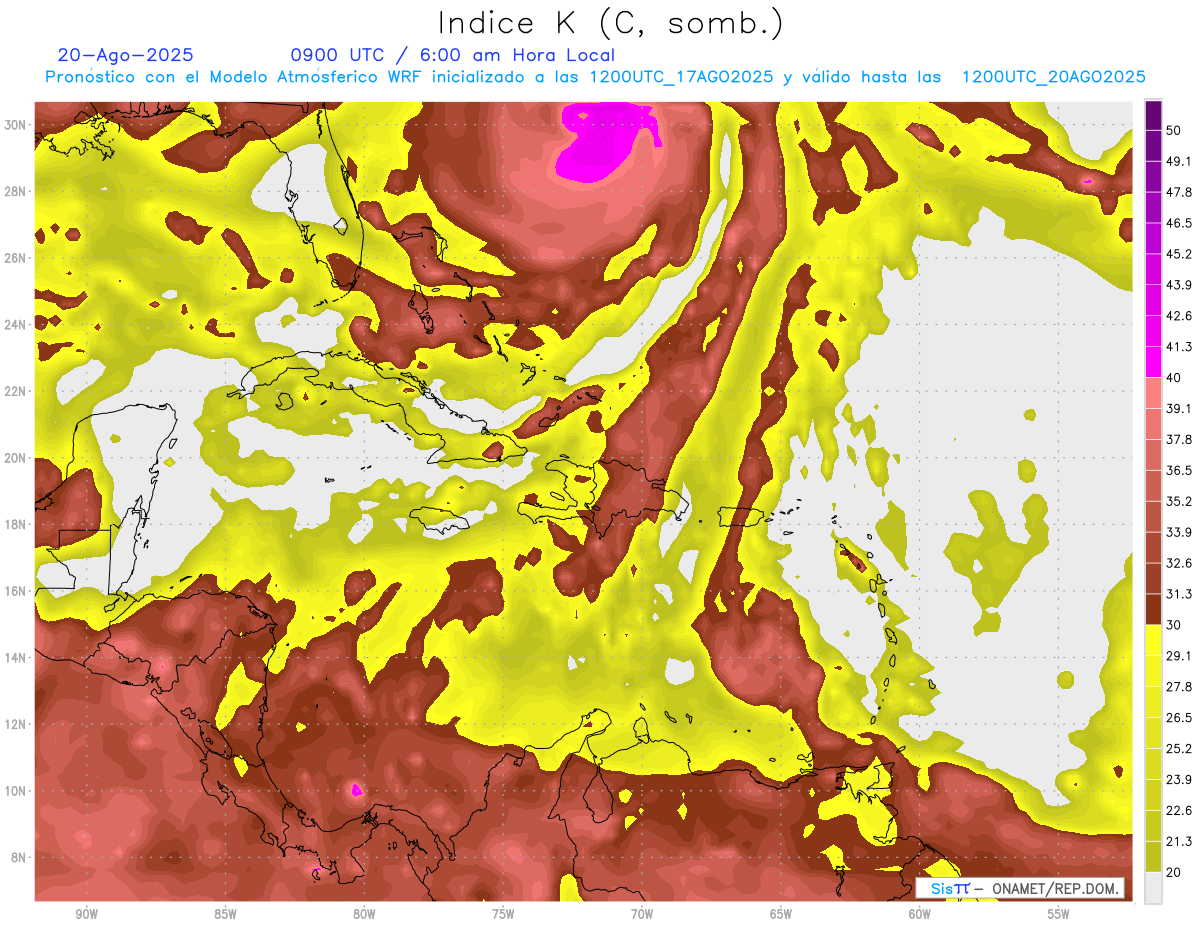Click the '49.1' color scale value
Viewport: 1200px width, 927px height.
point(1178,161)
